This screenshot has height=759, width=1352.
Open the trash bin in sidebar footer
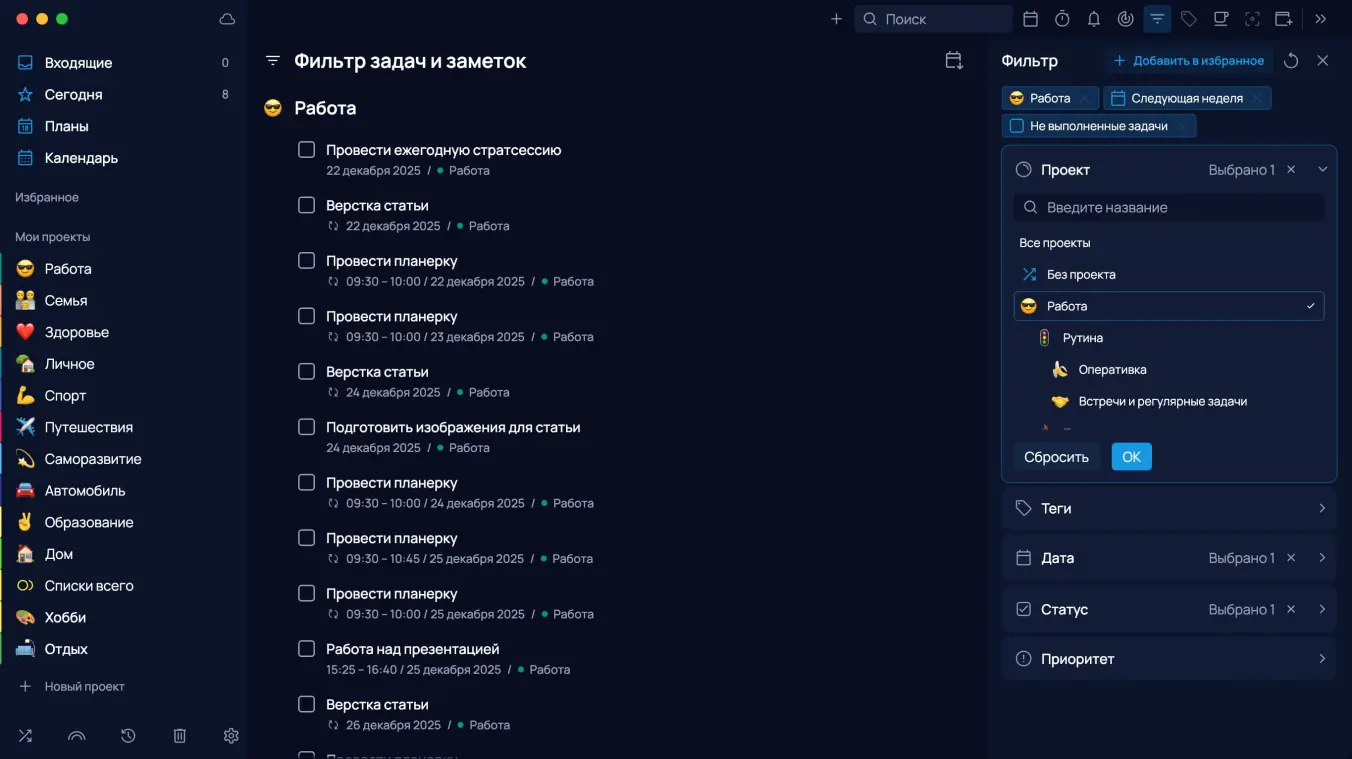click(x=180, y=736)
